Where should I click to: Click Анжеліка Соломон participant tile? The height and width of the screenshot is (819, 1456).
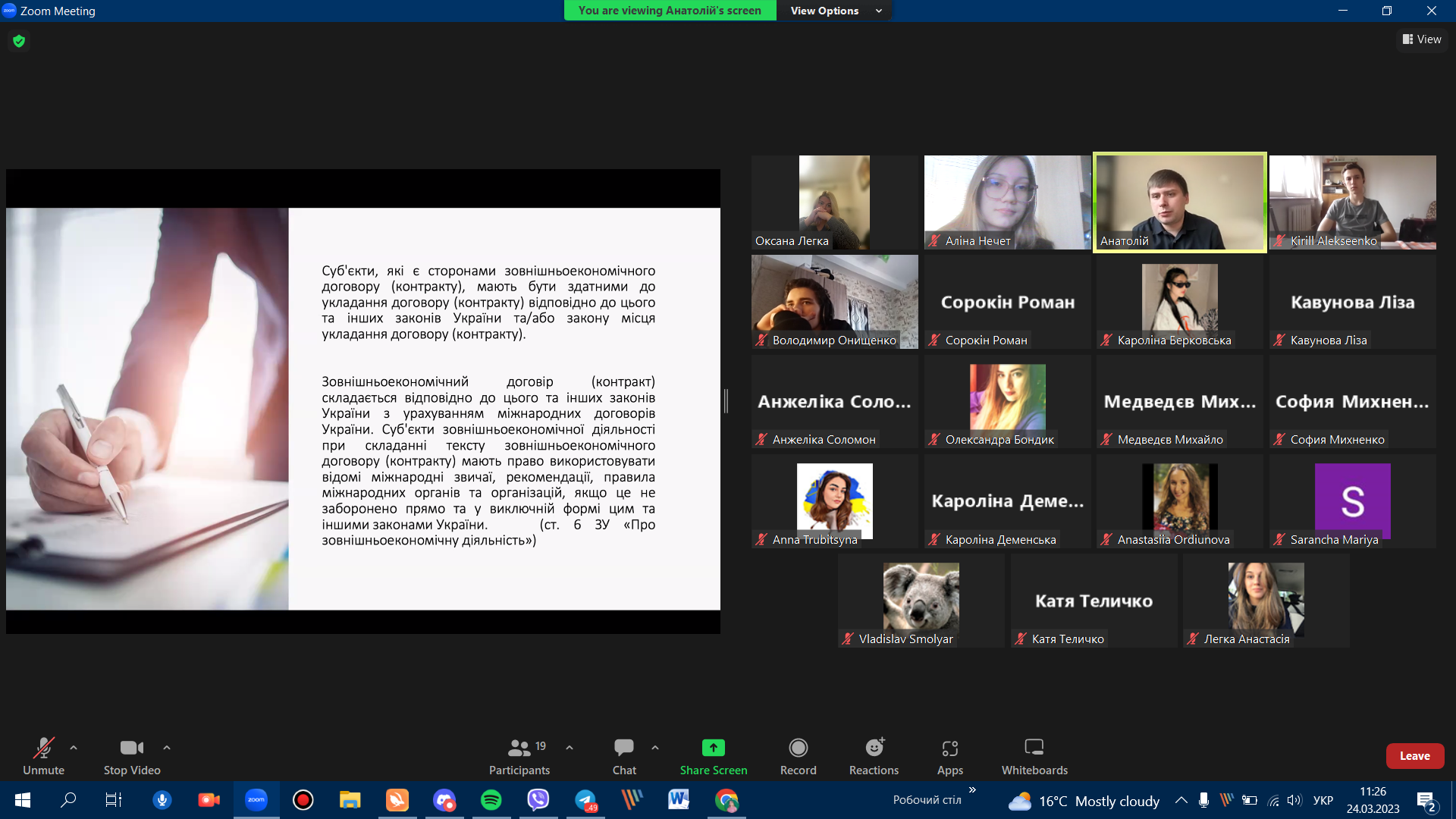tap(834, 401)
